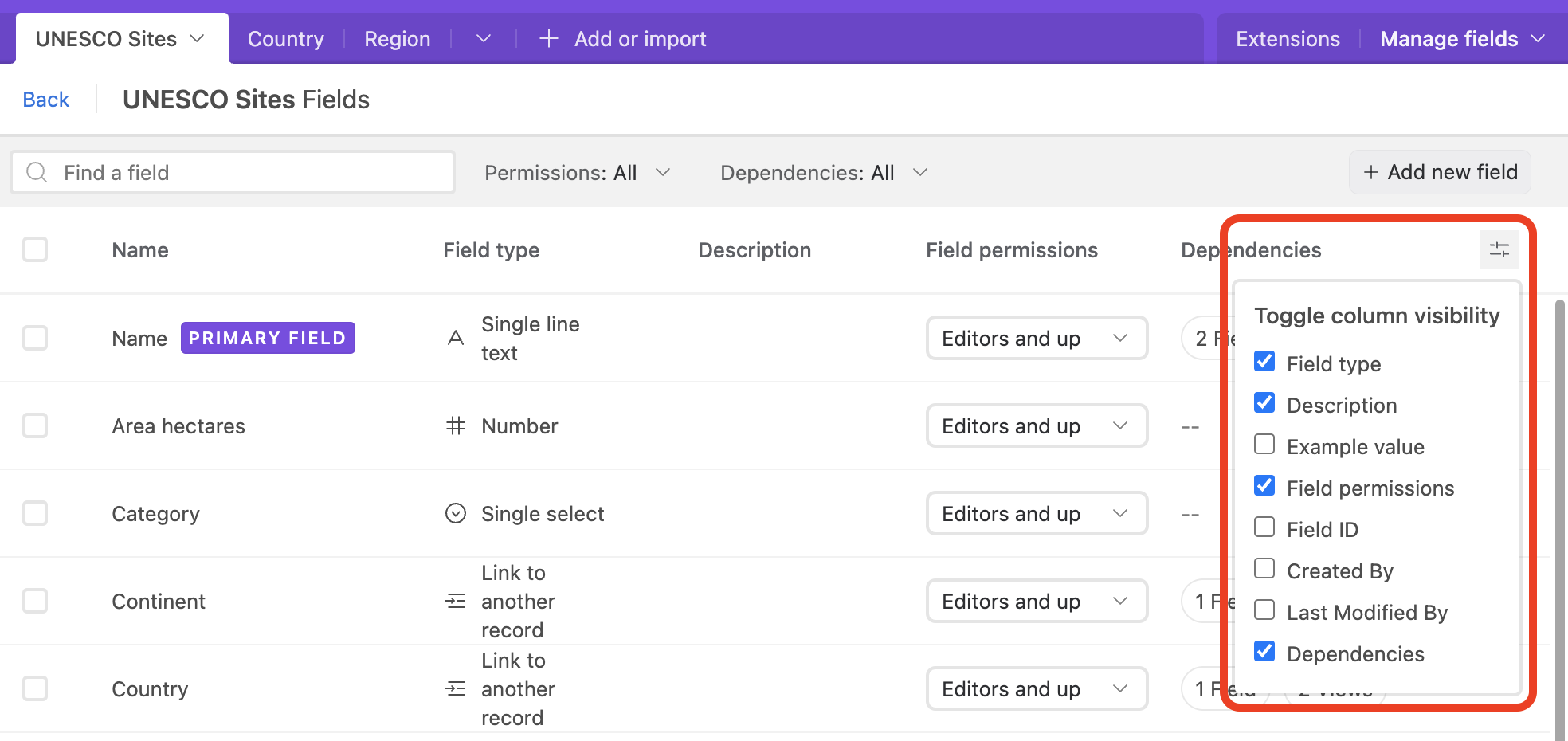Click the Single line text type icon

[x=456, y=338]
